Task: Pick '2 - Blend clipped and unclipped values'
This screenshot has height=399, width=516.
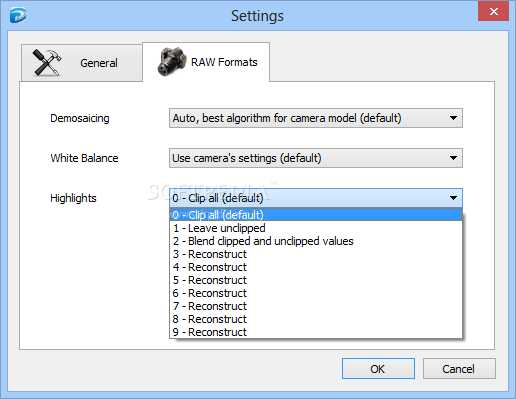Action: tap(316, 241)
